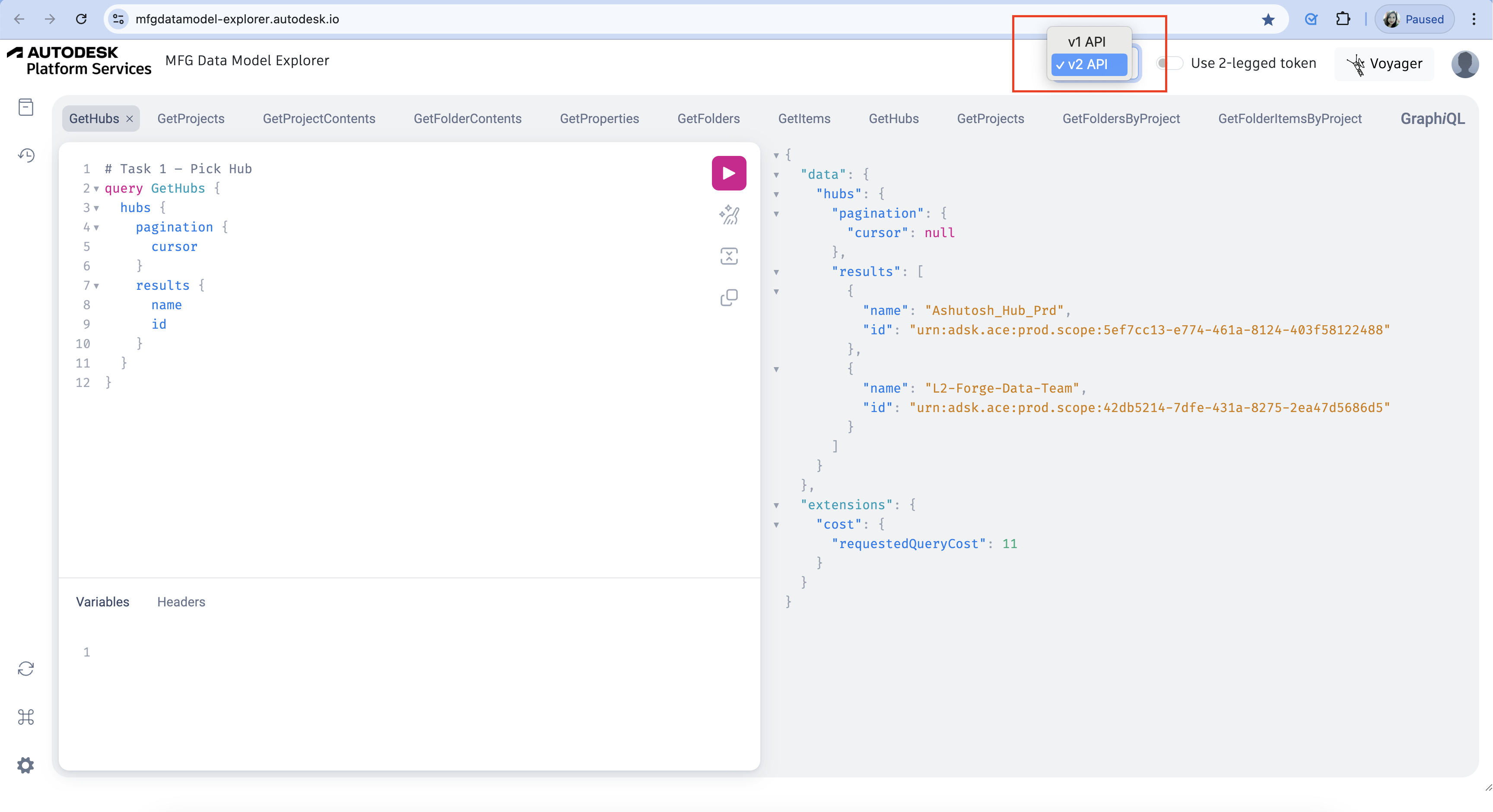The height and width of the screenshot is (812, 1493).
Task: Click the blue checkmark extension icon
Action: pyautogui.click(x=1311, y=19)
